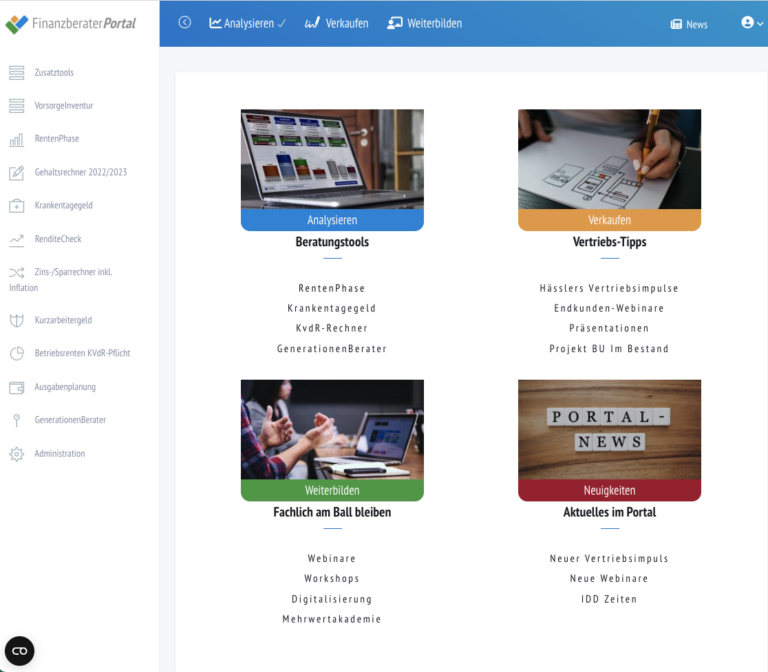Click the VorsorgeInventur list icon
Image resolution: width=768 pixels, height=672 pixels.
pos(16,105)
